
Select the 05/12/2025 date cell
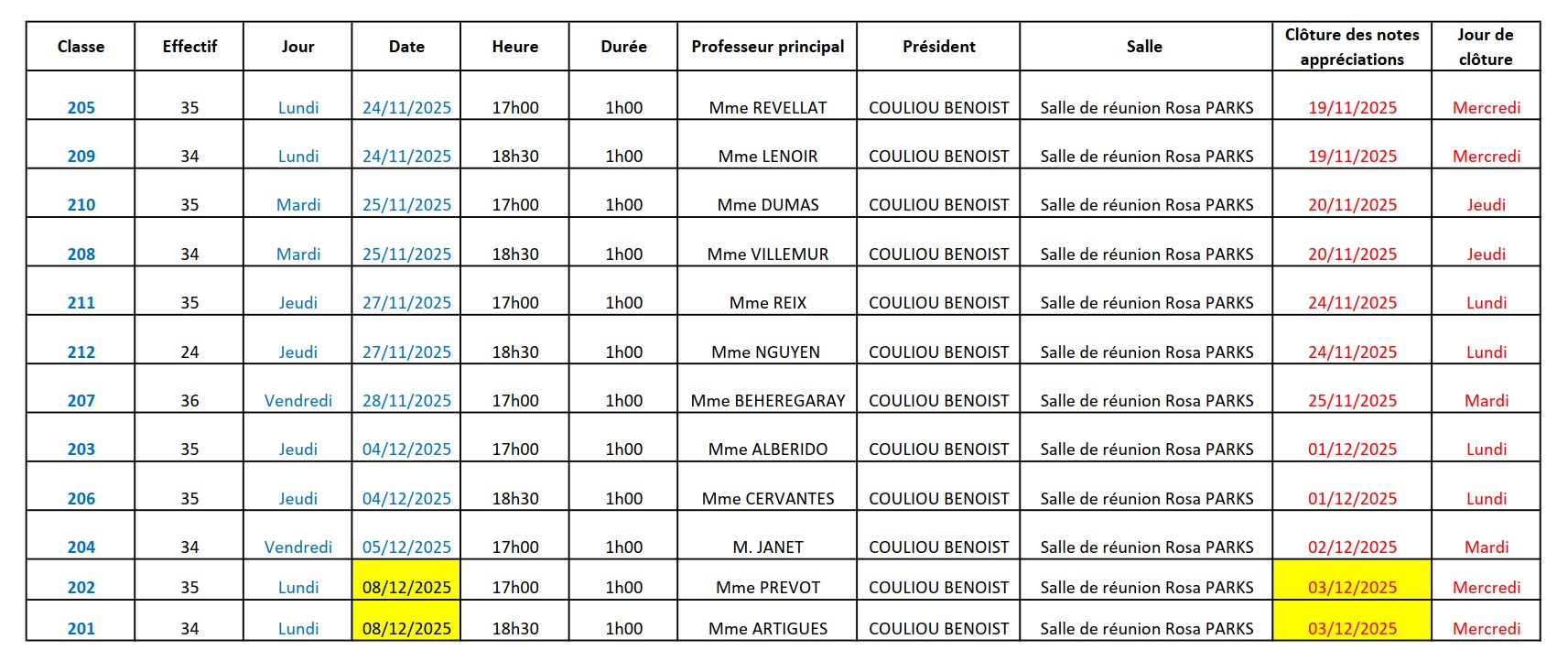(x=406, y=547)
